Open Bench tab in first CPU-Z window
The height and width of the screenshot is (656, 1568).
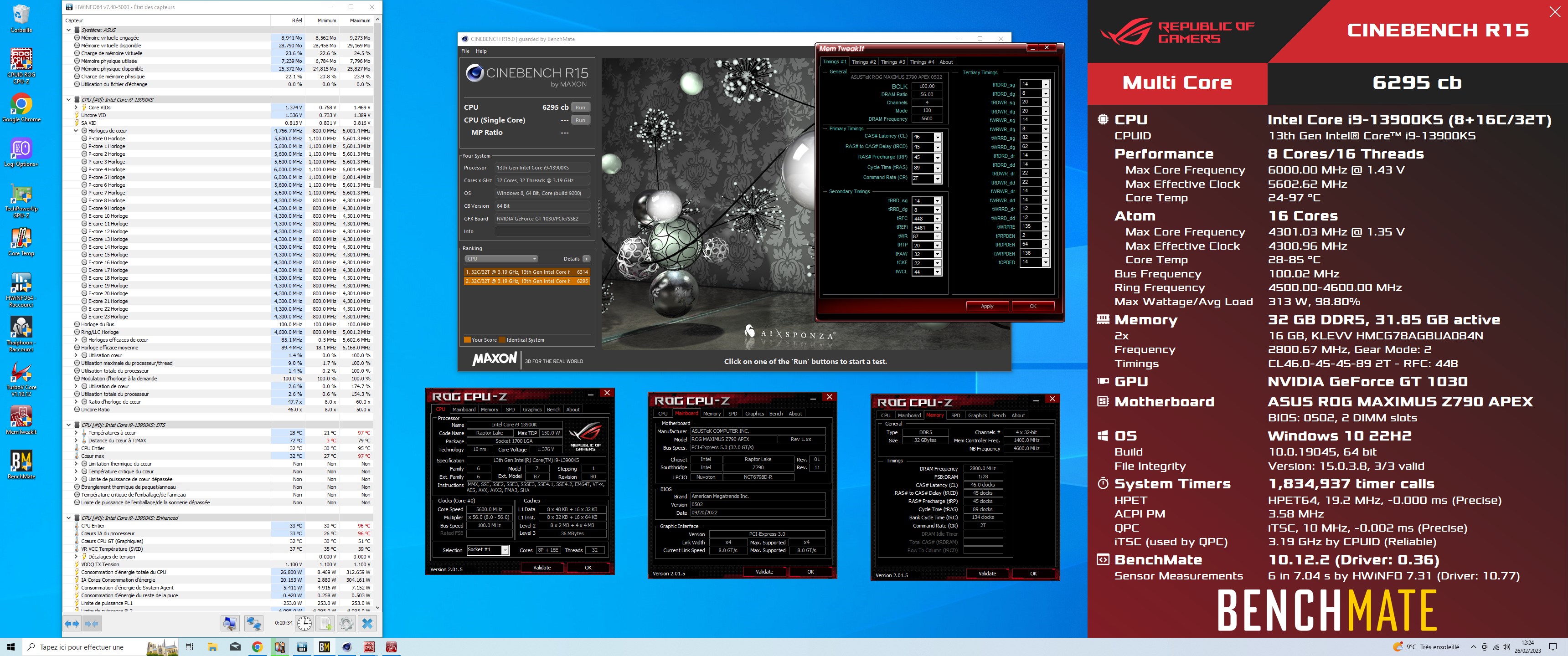tap(553, 410)
